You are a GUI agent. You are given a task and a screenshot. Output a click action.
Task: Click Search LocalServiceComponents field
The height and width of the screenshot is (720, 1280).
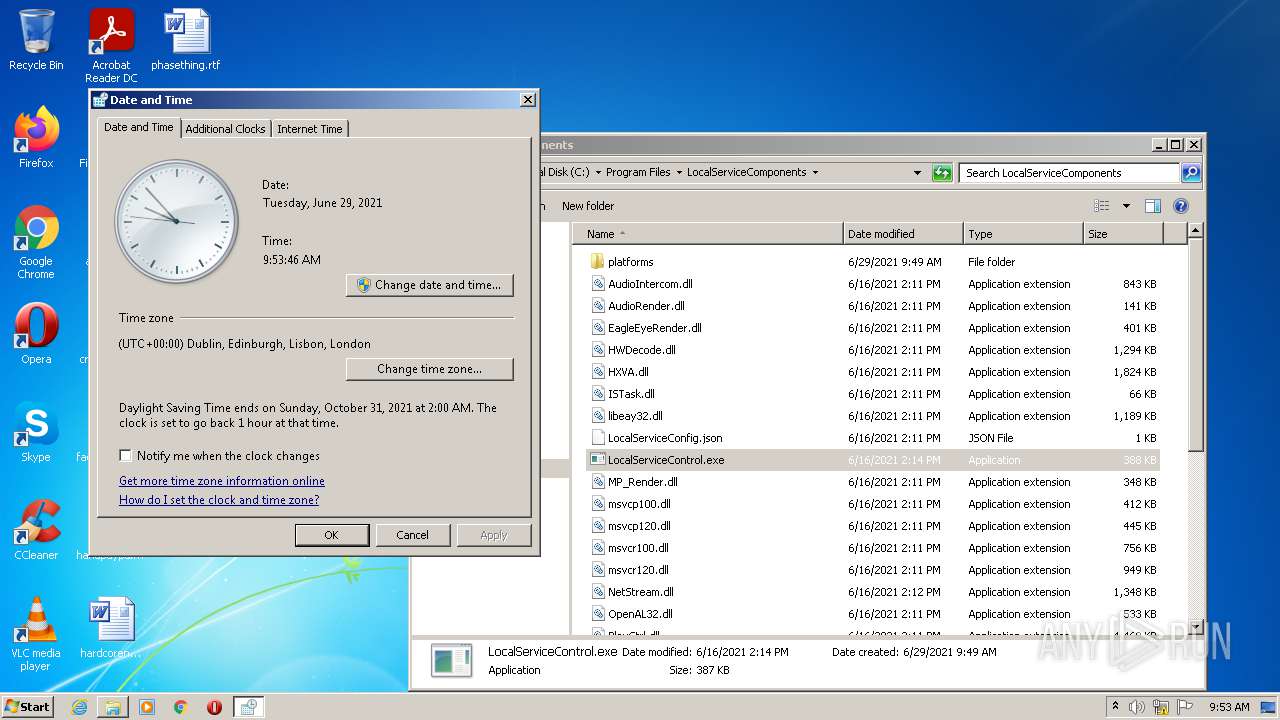click(1068, 173)
